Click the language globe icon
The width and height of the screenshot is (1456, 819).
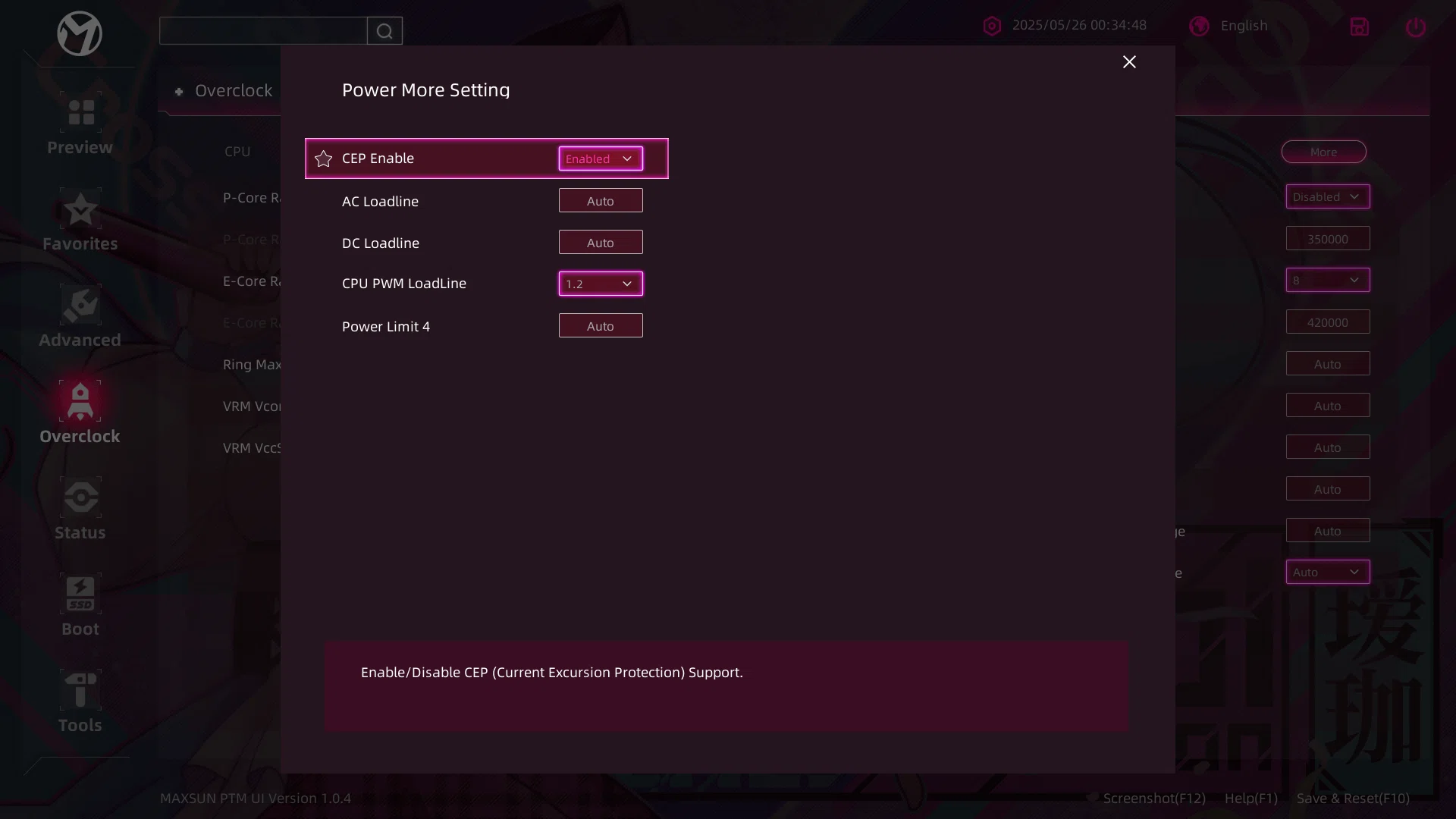pyautogui.click(x=1199, y=26)
